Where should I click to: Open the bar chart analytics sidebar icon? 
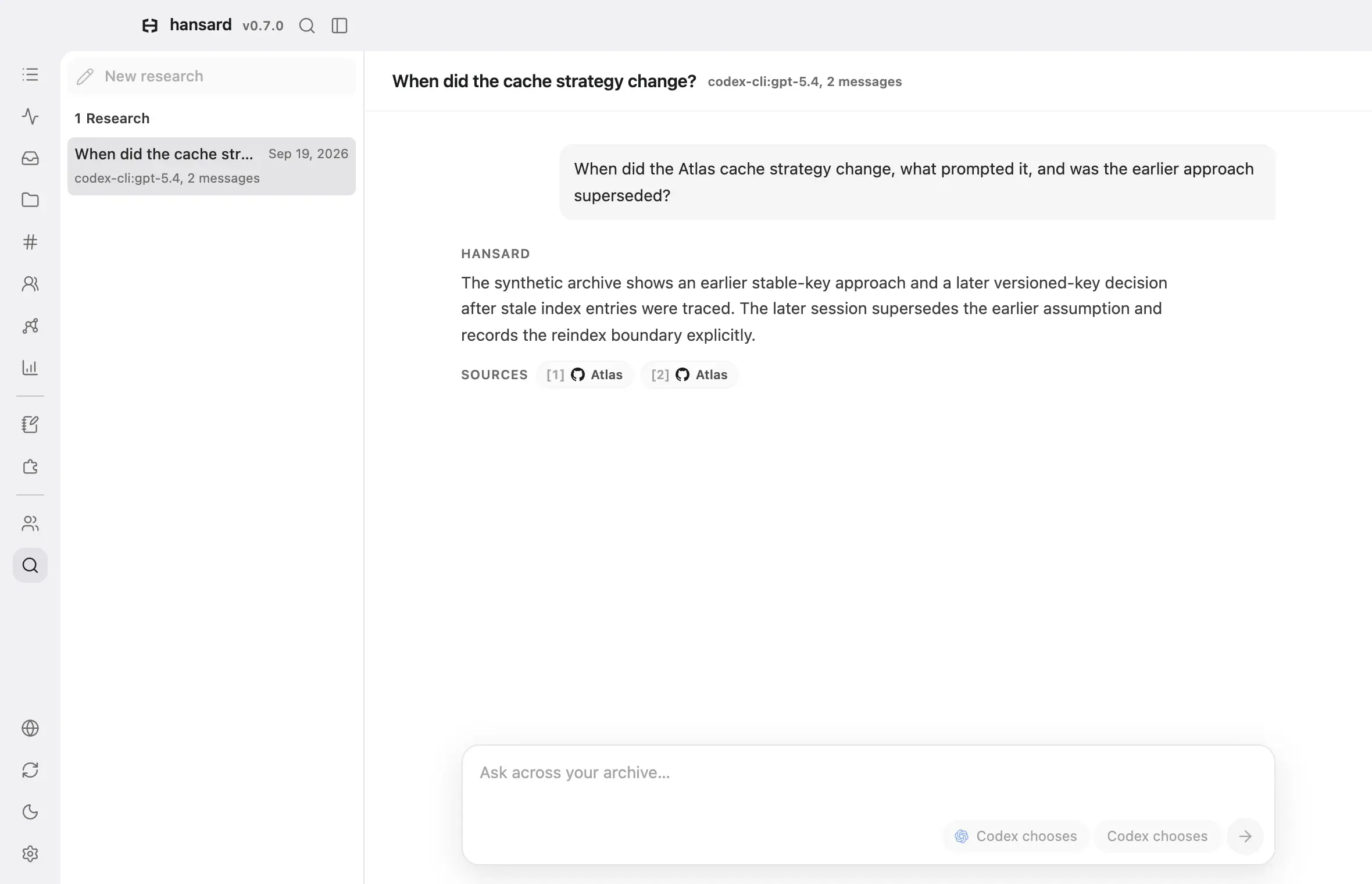pos(30,368)
